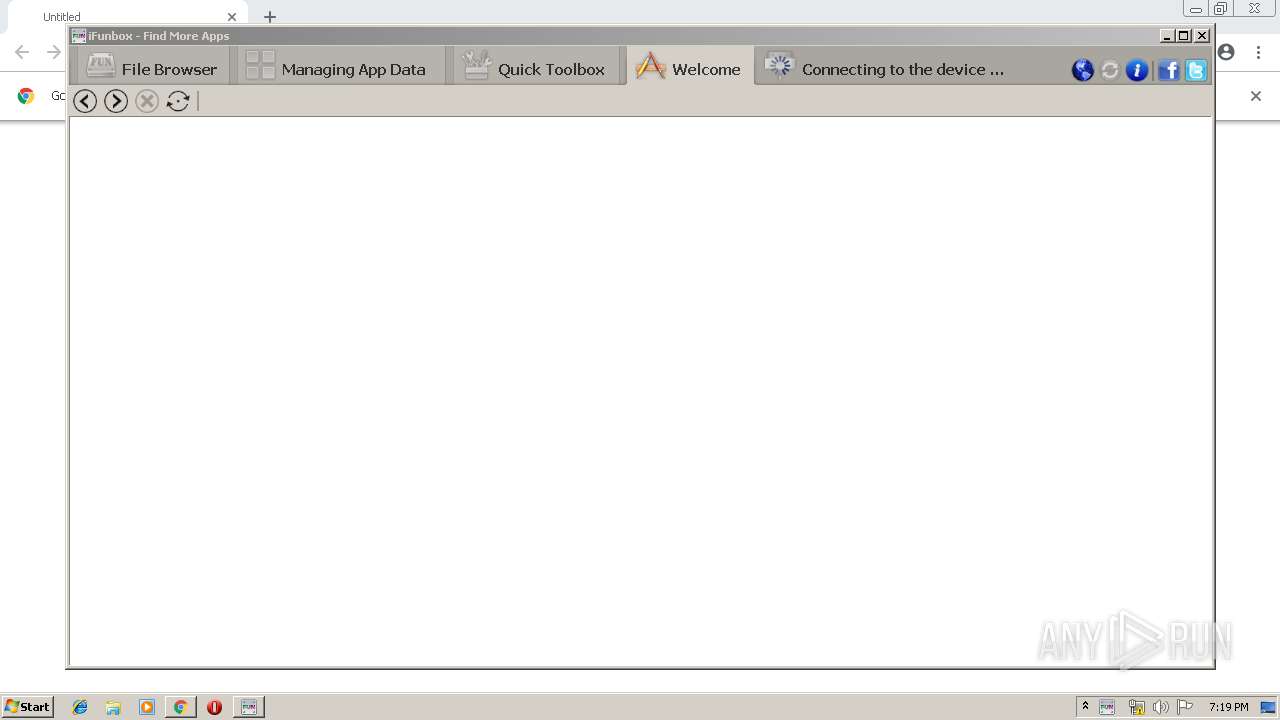Click the network tray icon
Screen dimensions: 1280x720
click(x=1136, y=707)
